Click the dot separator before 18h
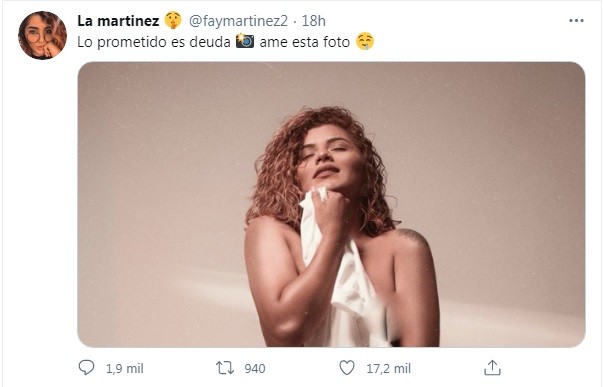 (x=295, y=22)
